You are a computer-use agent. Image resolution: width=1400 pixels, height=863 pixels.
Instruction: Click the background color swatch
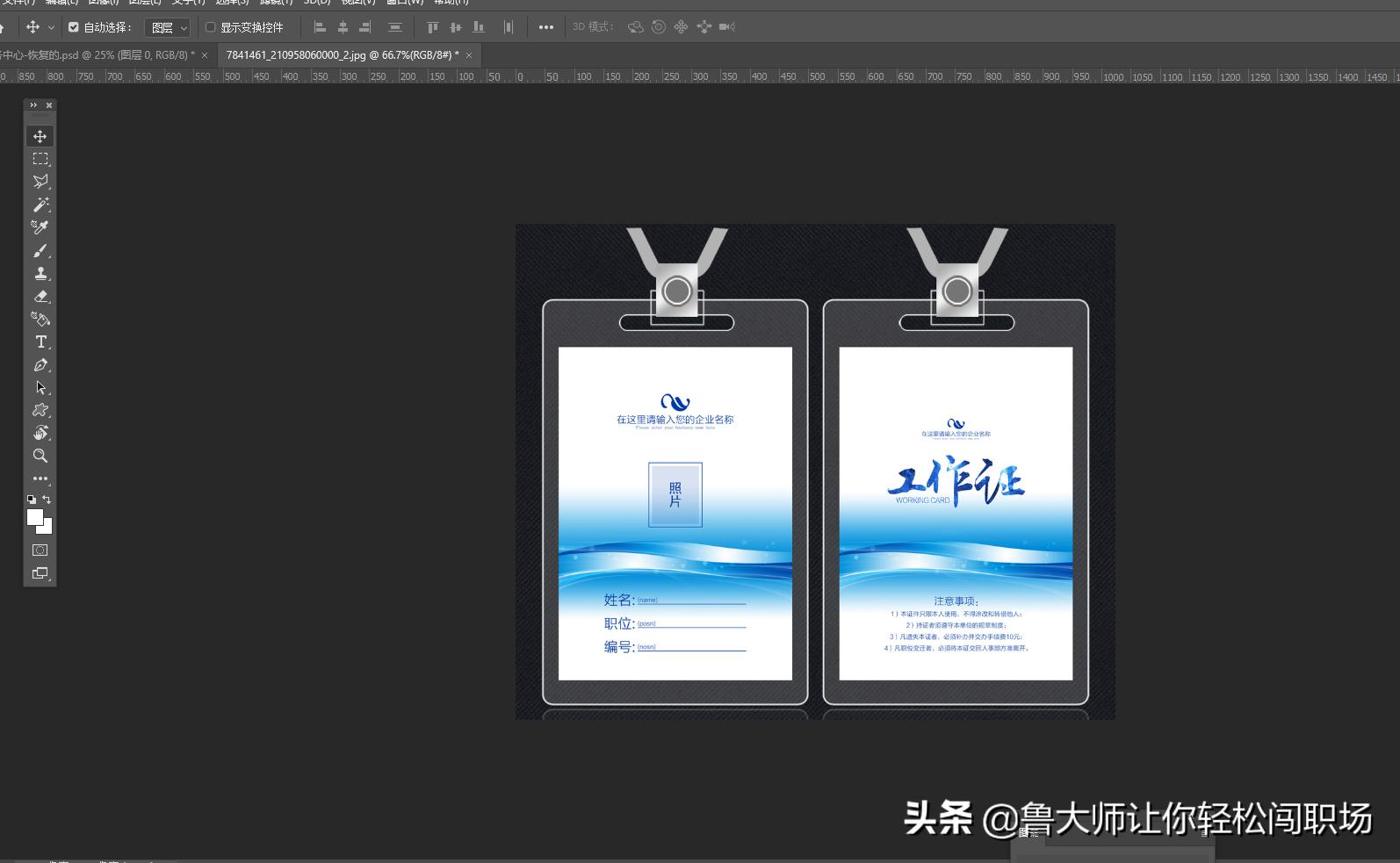coord(47,529)
